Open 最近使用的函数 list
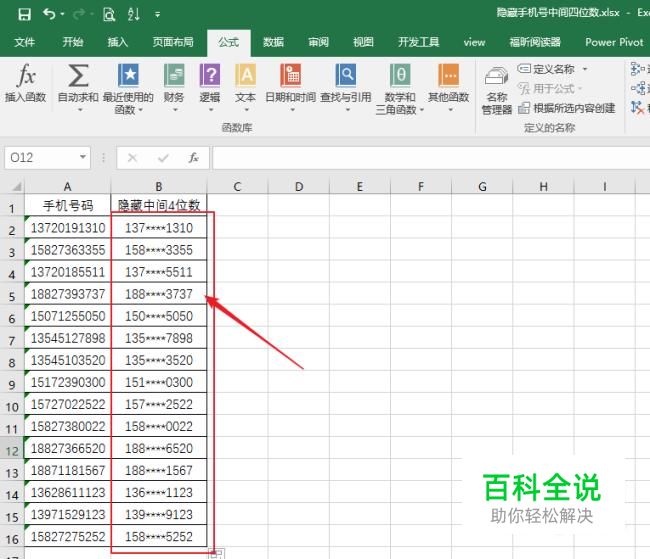Screen dimensions: 650x559 [x=128, y=88]
